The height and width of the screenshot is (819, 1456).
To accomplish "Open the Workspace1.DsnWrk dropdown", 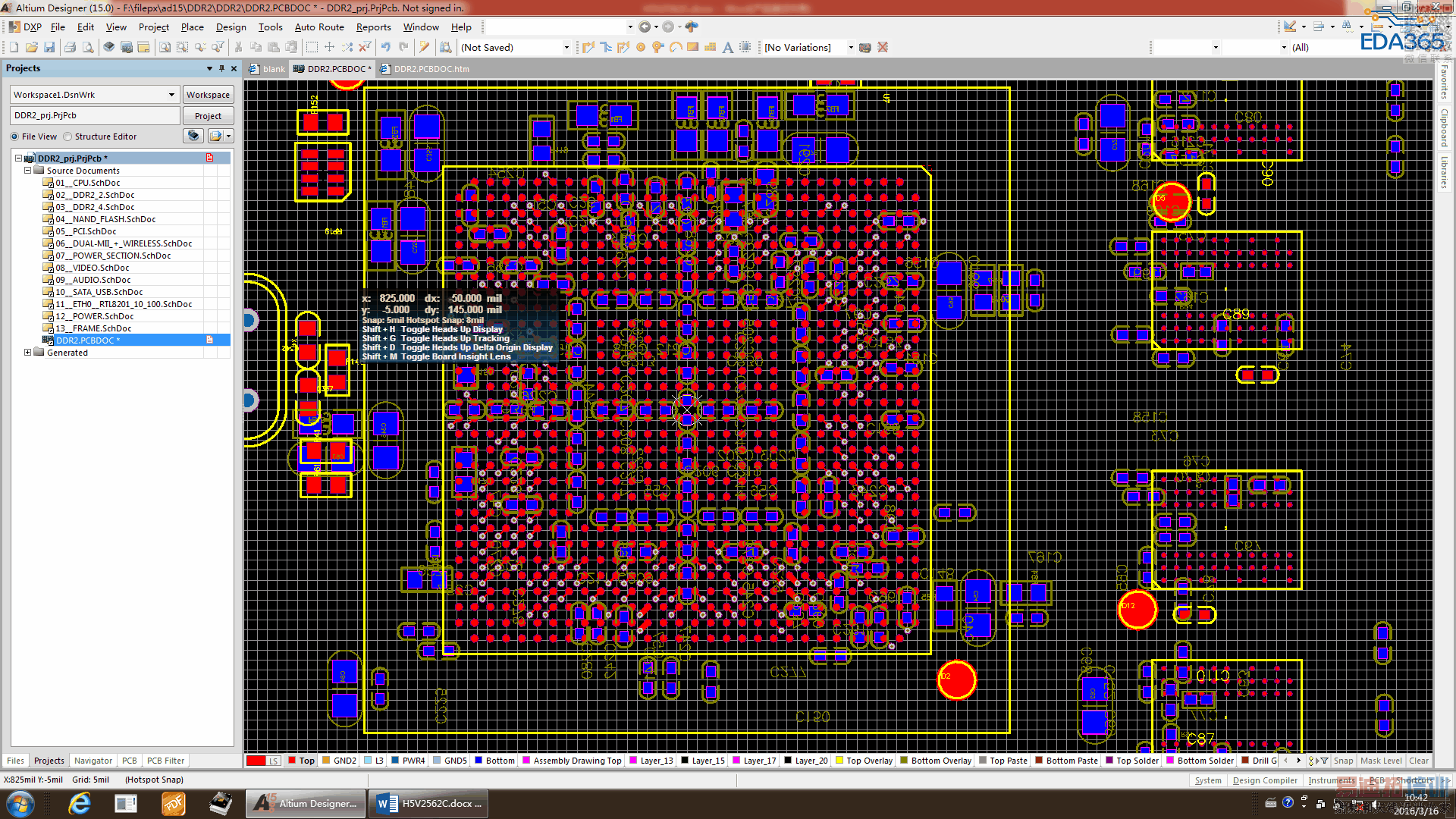I will (x=171, y=95).
